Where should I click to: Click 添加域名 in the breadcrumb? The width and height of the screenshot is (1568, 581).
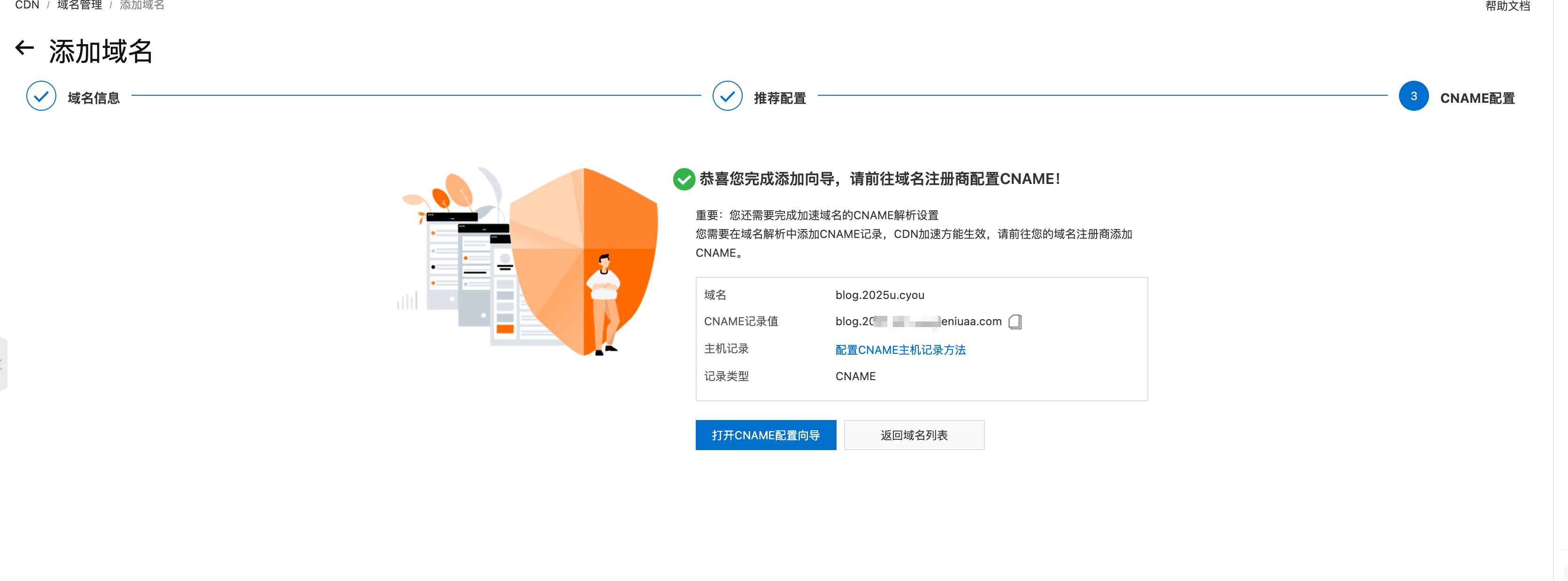click(x=141, y=5)
